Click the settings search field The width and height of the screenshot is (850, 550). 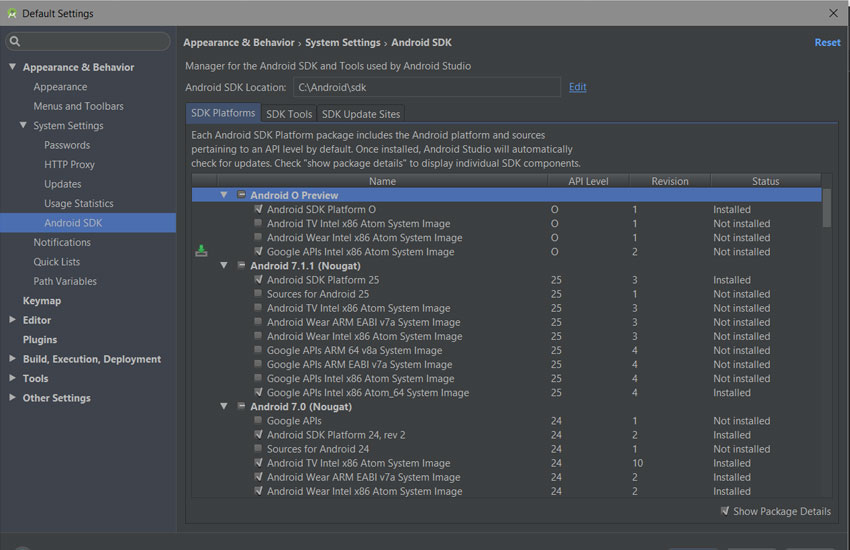pyautogui.click(x=88, y=41)
